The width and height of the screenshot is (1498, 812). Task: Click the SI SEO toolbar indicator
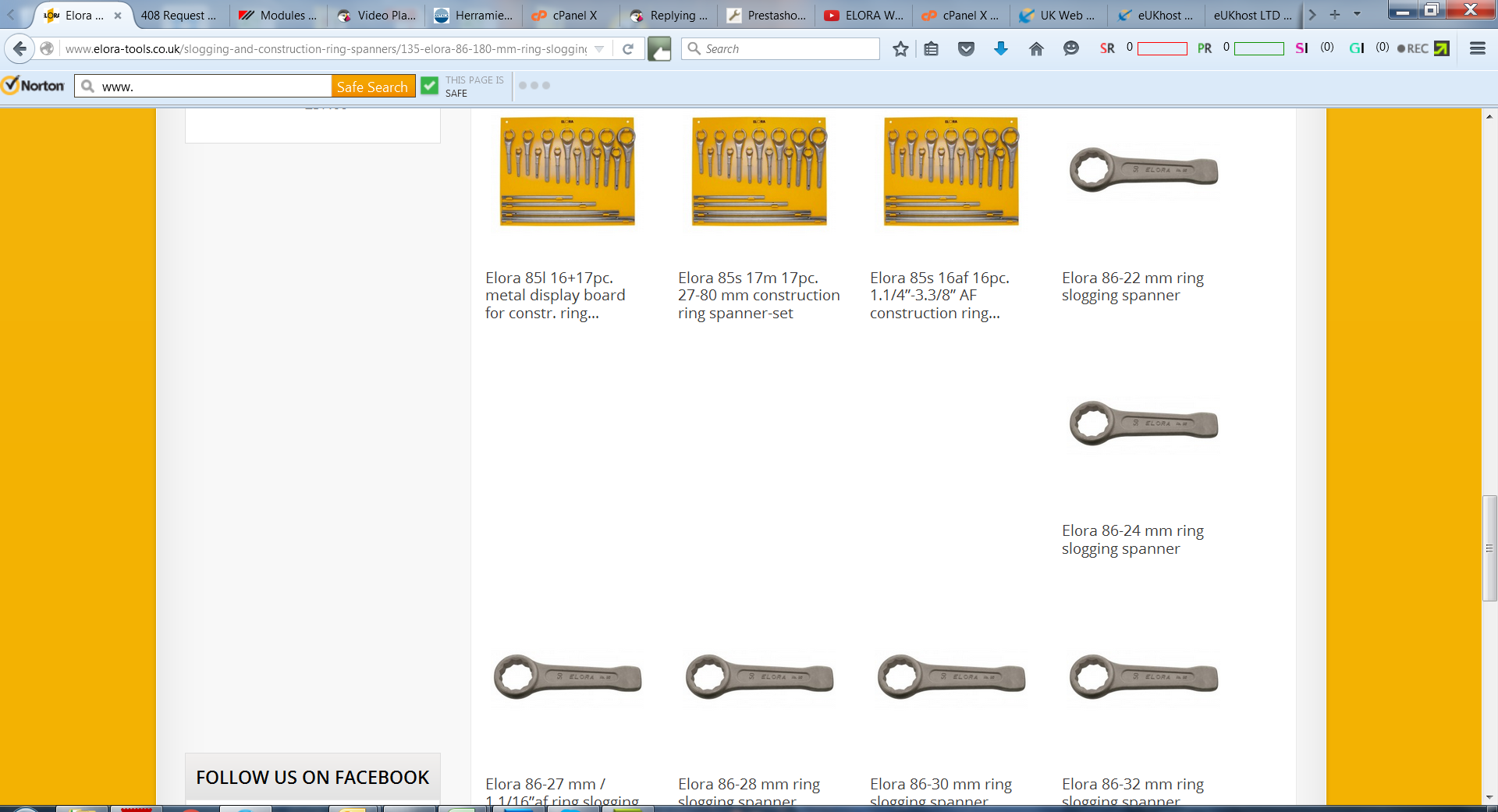1301,48
